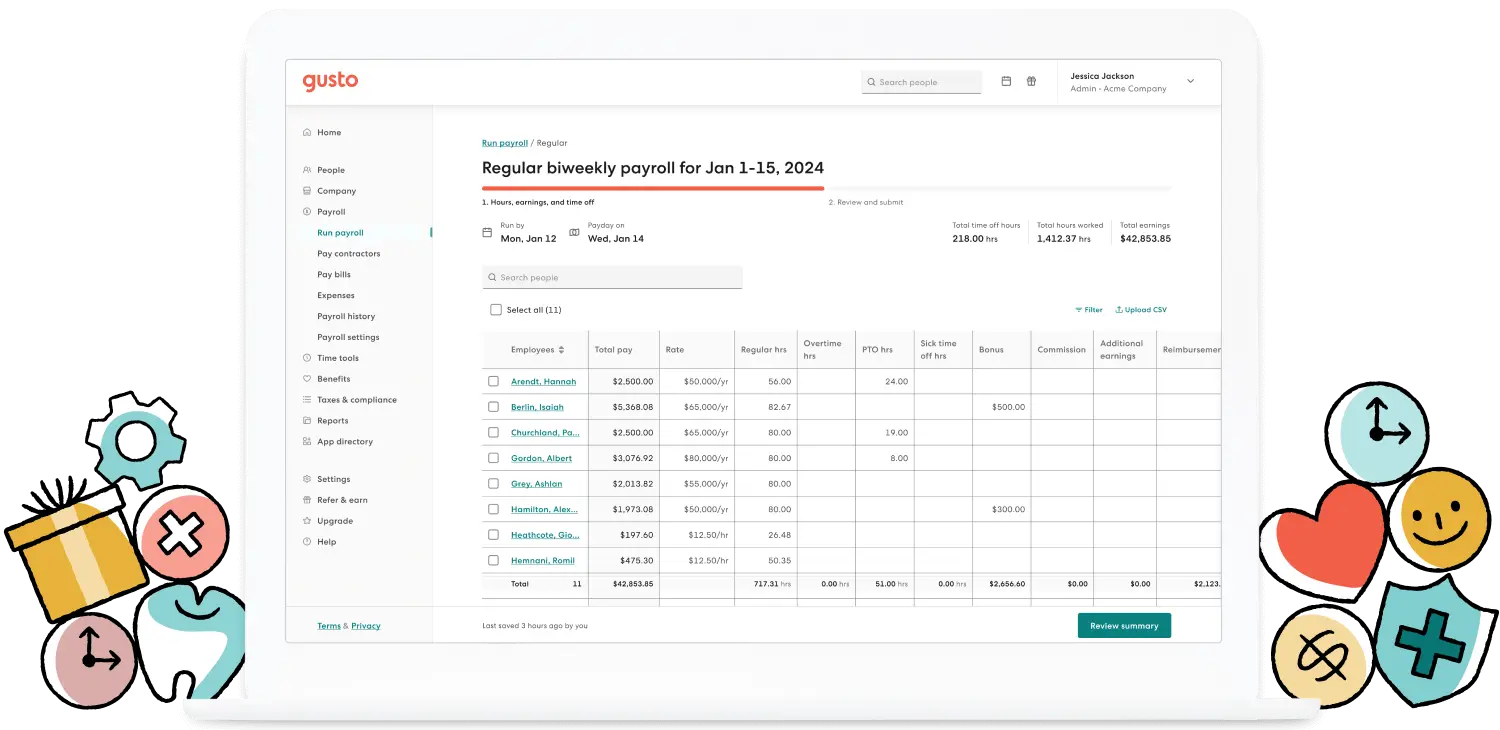Switch to the Review and submit step
Image resolution: width=1500 pixels, height=730 pixels.
(866, 201)
